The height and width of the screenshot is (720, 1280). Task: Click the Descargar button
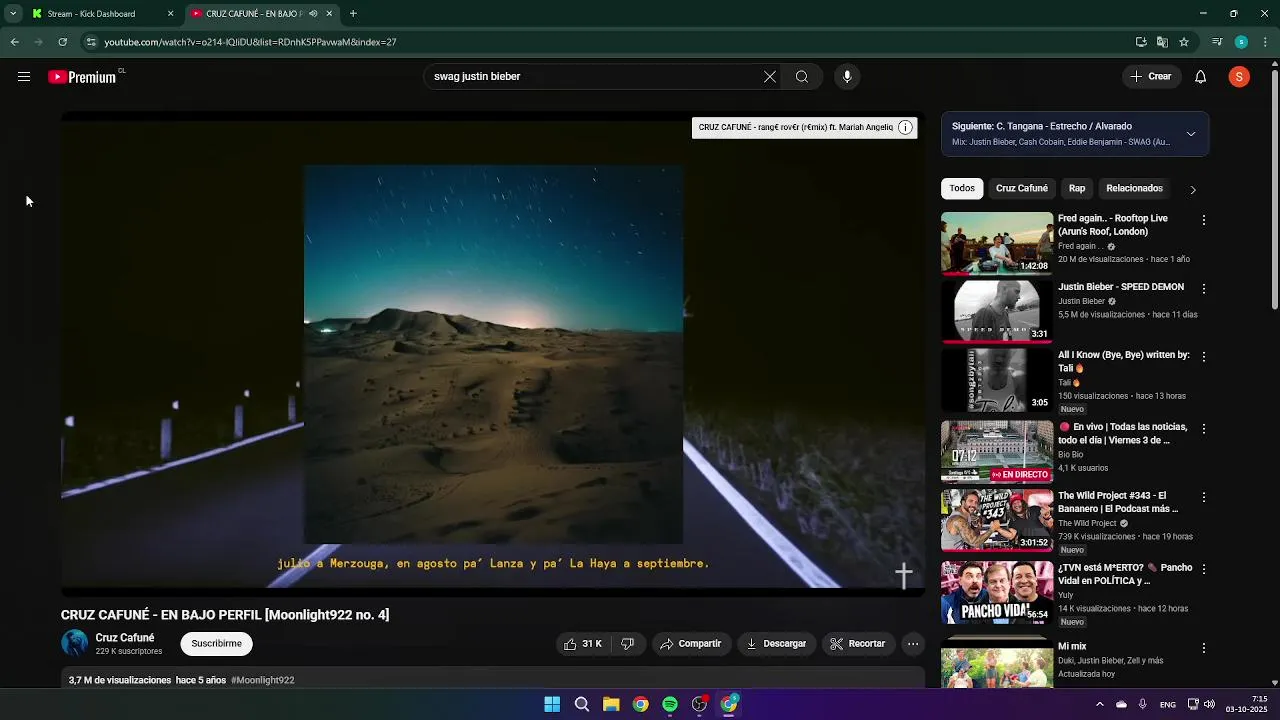776,644
